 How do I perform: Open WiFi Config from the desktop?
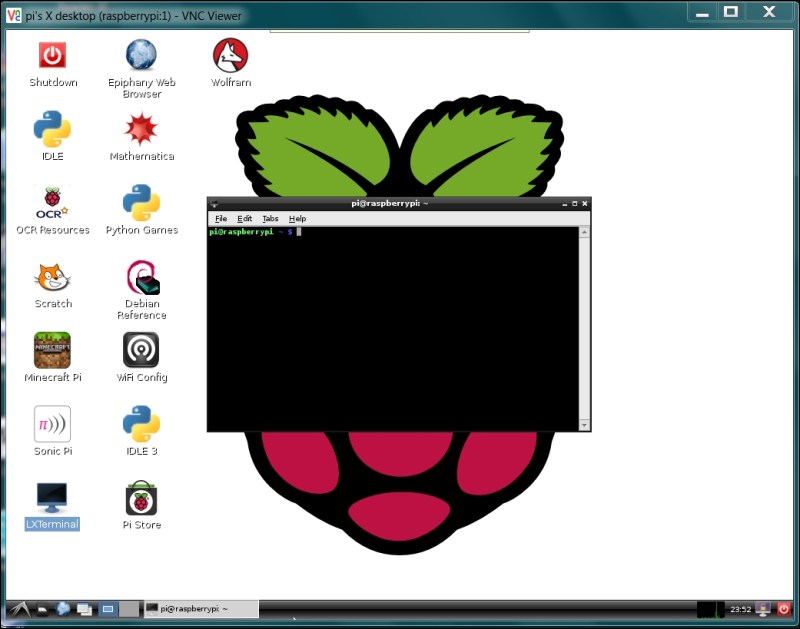(x=141, y=350)
